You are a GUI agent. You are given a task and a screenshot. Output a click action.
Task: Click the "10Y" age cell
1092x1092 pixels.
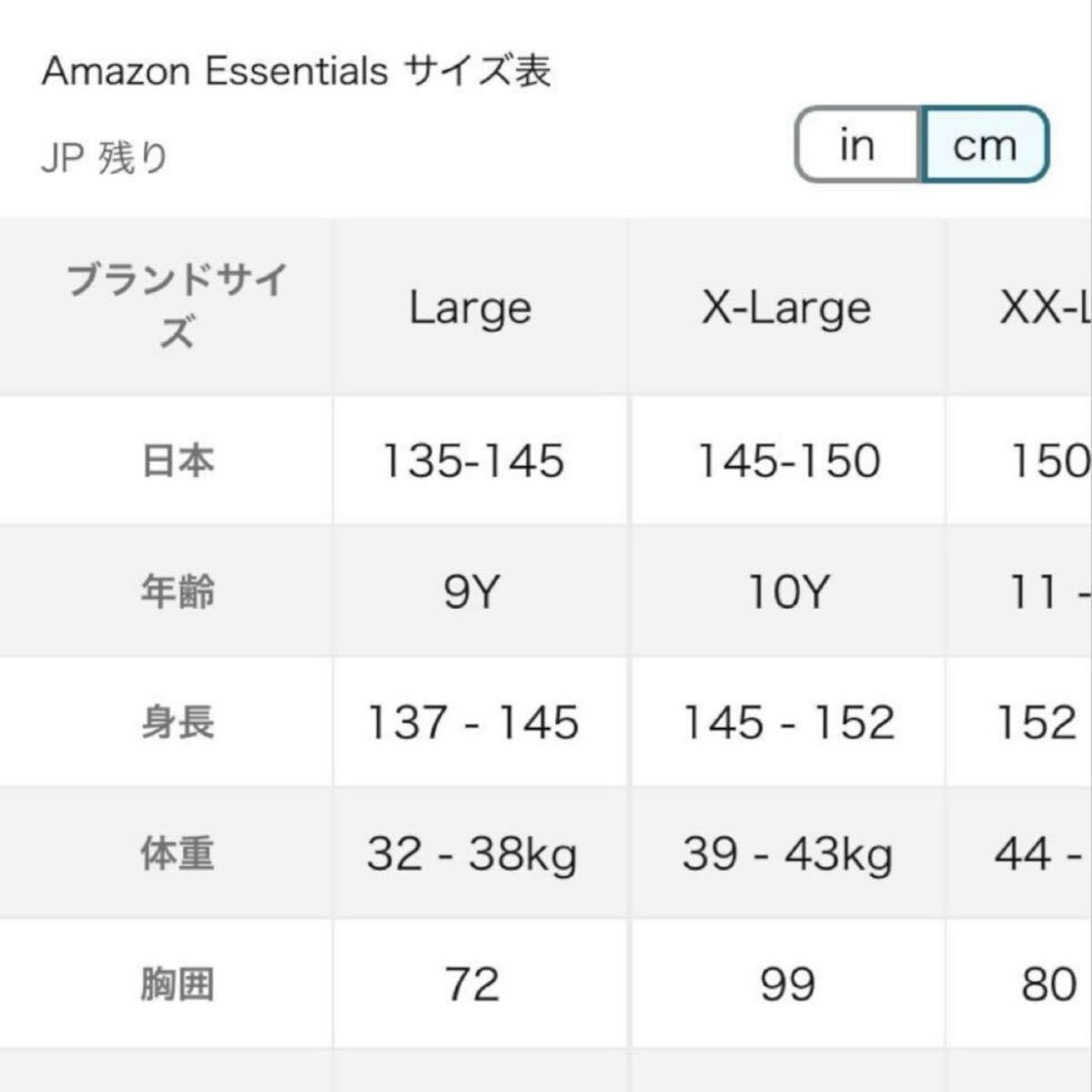click(788, 592)
